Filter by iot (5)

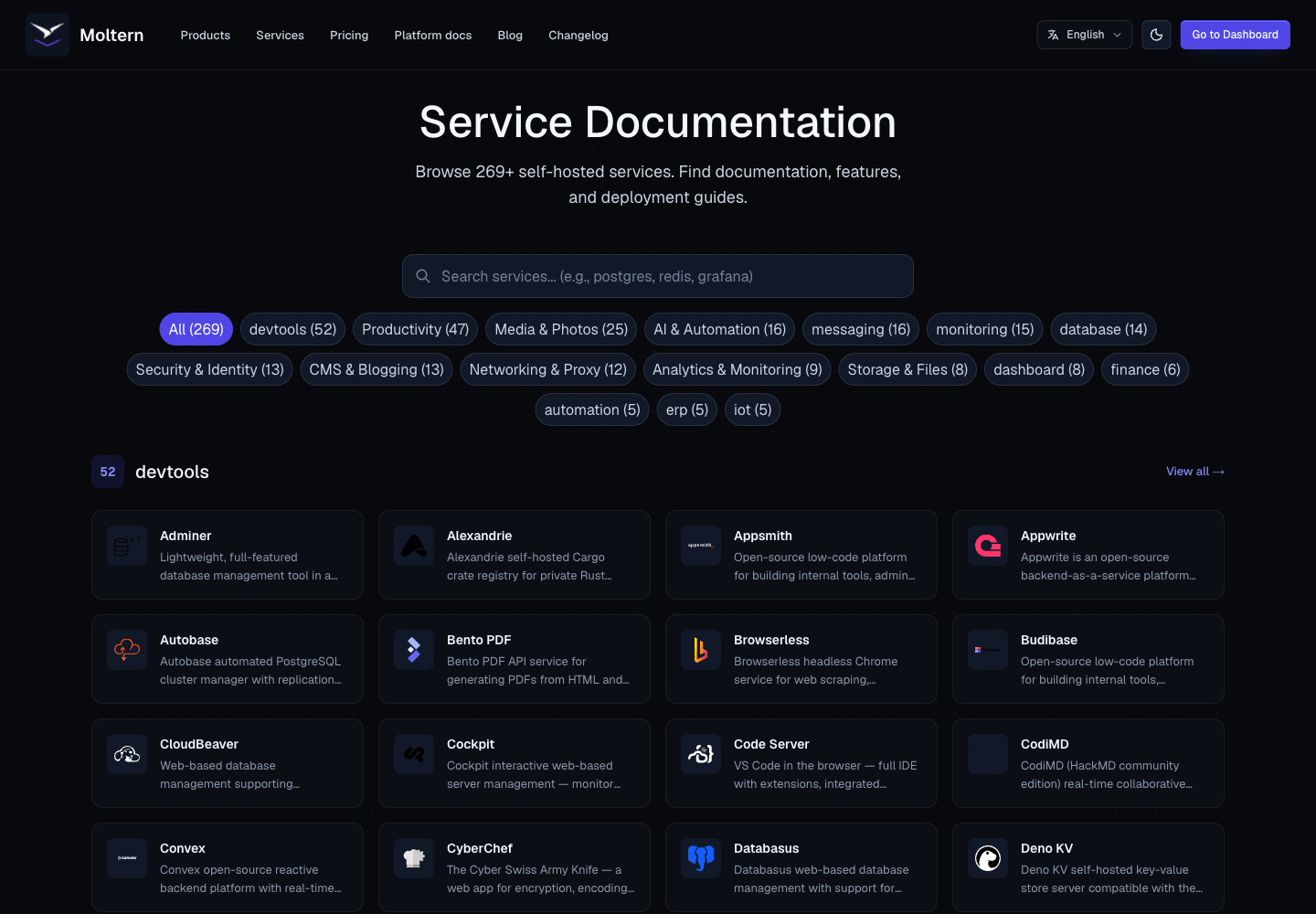click(x=752, y=409)
